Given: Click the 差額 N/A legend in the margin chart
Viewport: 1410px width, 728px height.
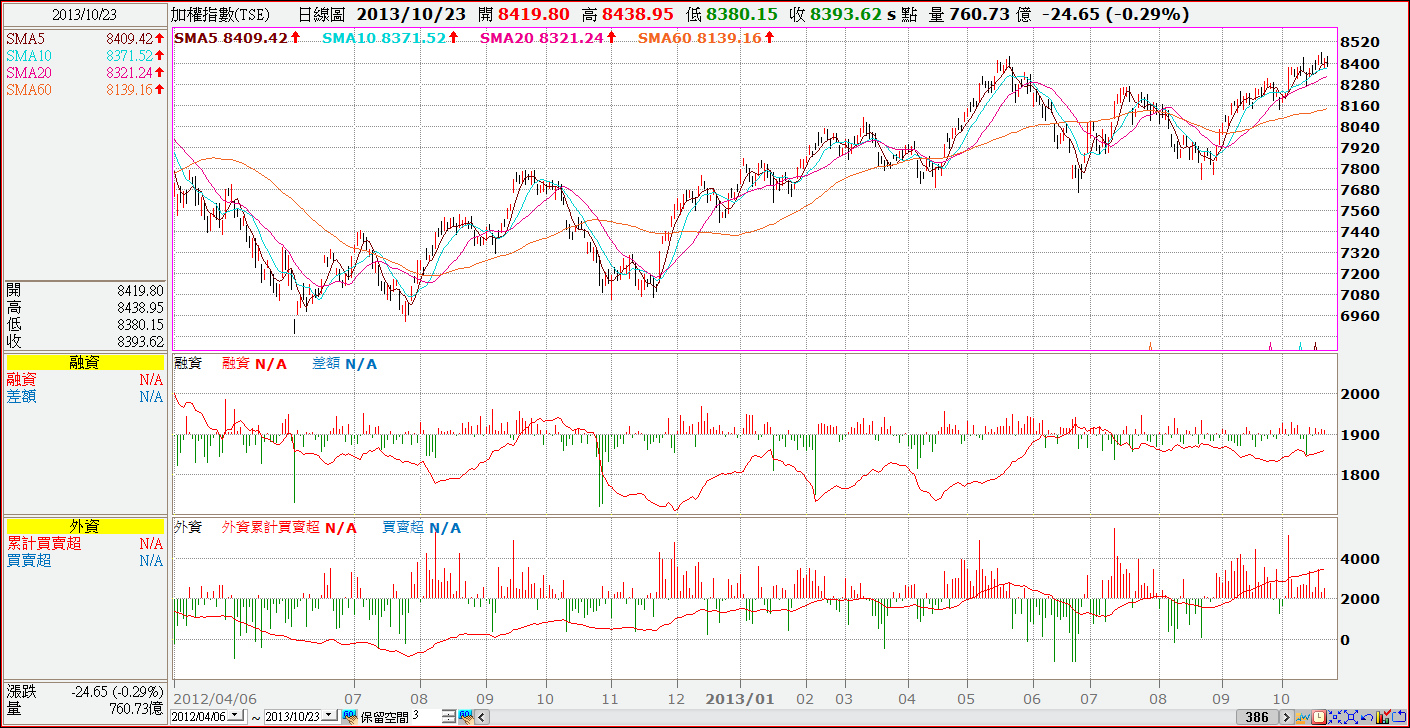Looking at the screenshot, I should pos(344,364).
